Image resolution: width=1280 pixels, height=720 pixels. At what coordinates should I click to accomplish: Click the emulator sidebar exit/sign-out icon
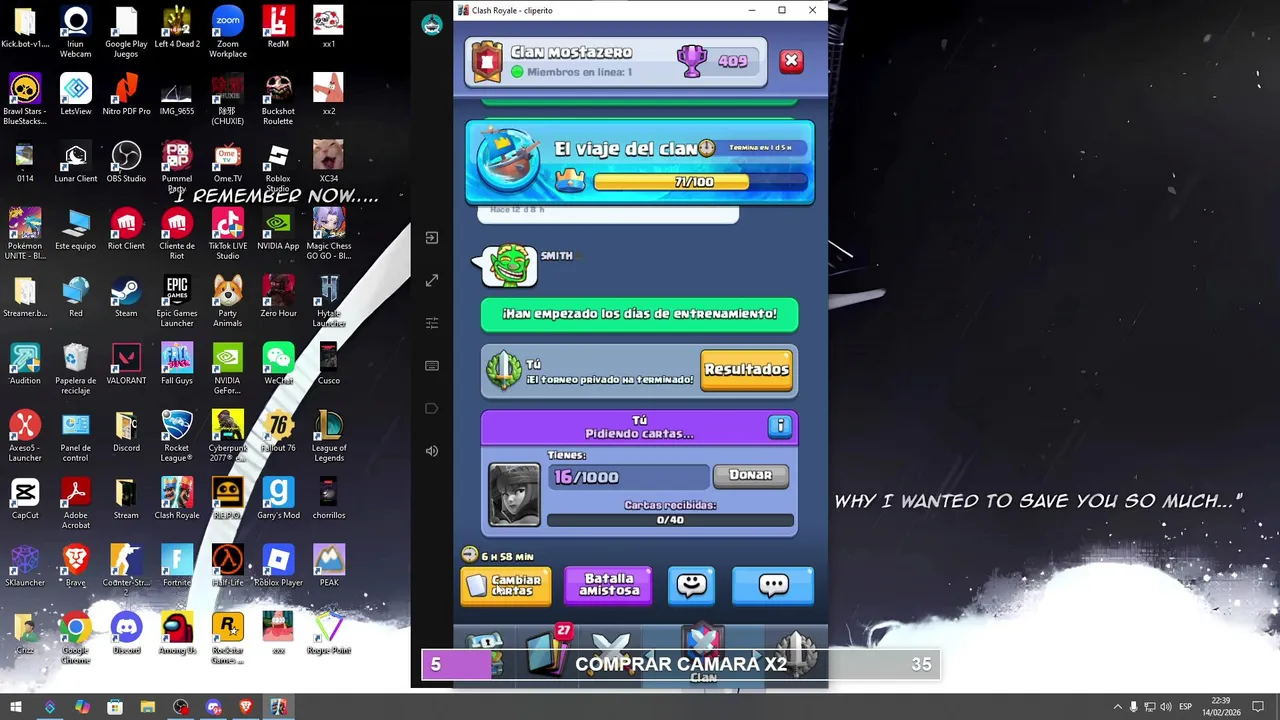[432, 238]
